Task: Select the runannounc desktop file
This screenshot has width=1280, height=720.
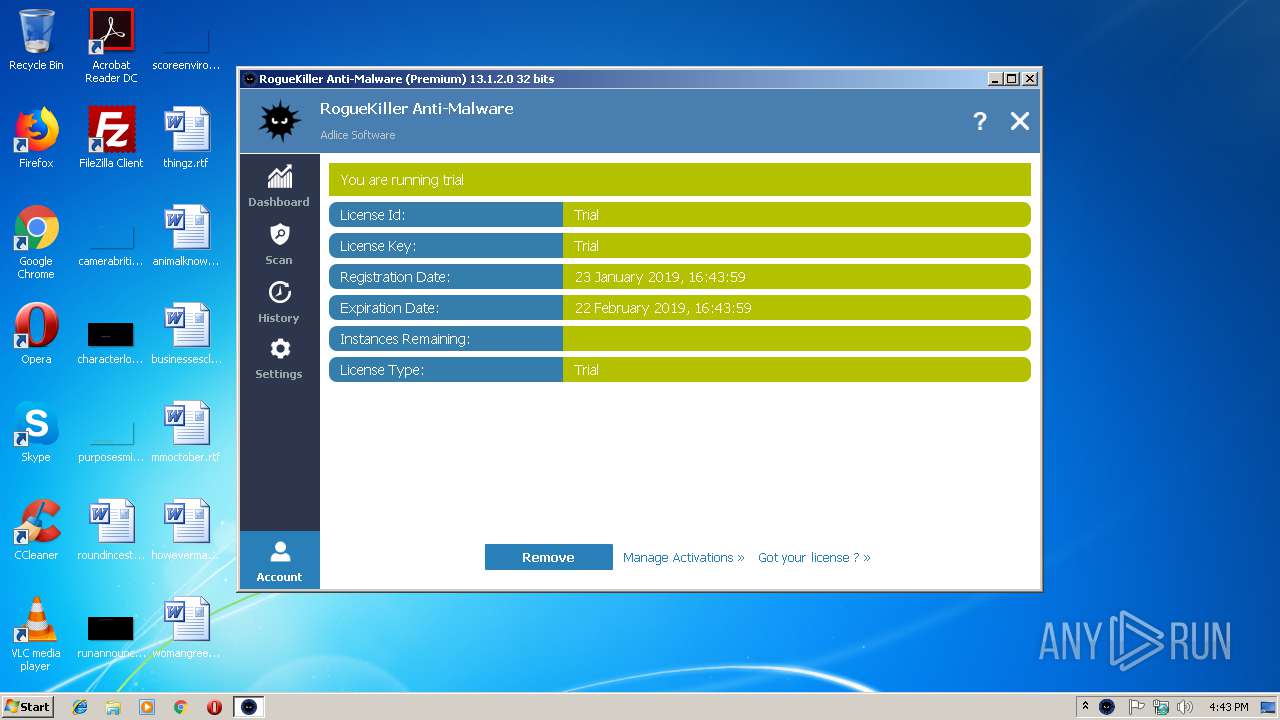Action: click(111, 636)
